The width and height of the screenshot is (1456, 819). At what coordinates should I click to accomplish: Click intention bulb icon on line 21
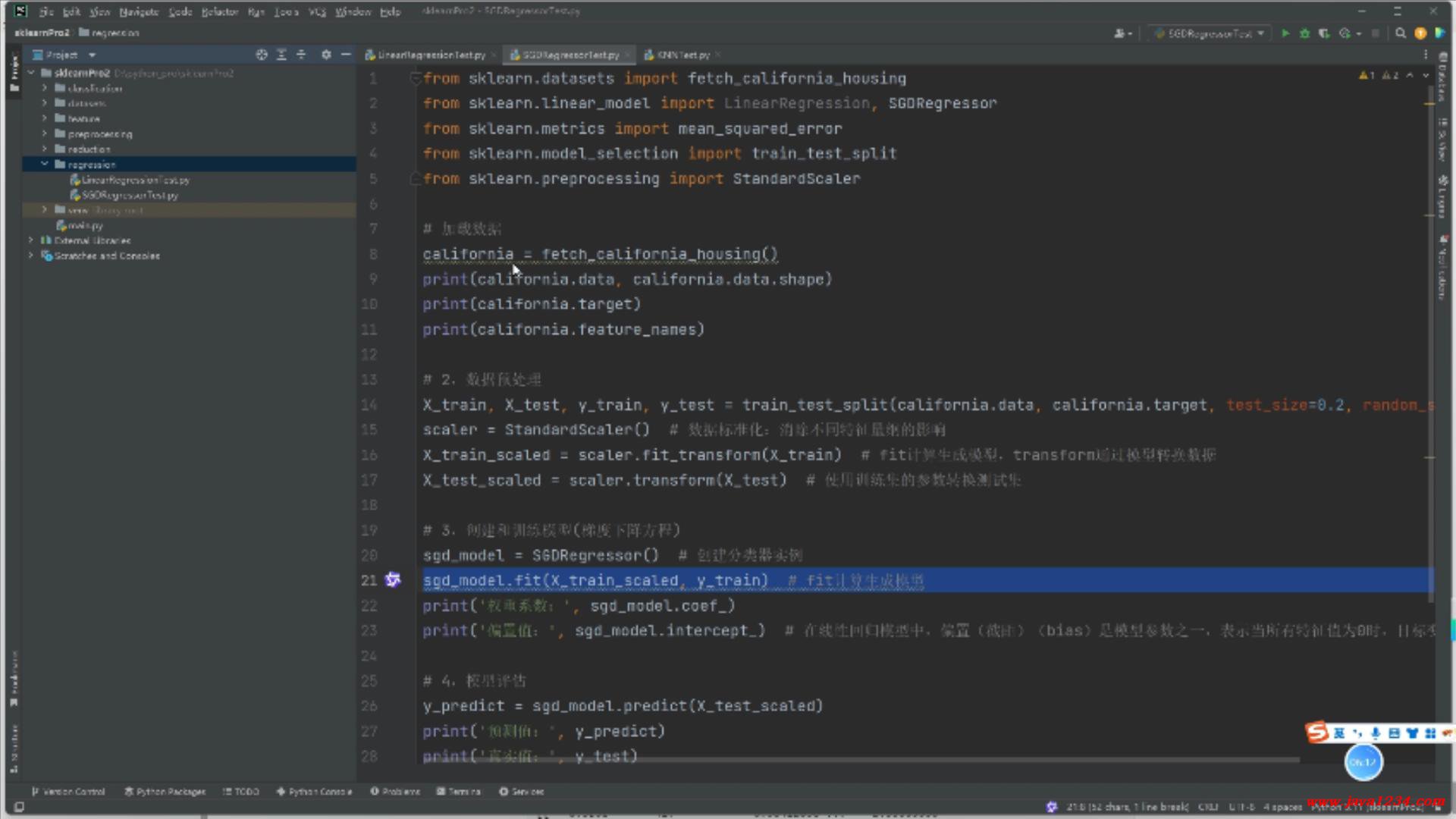(x=393, y=580)
